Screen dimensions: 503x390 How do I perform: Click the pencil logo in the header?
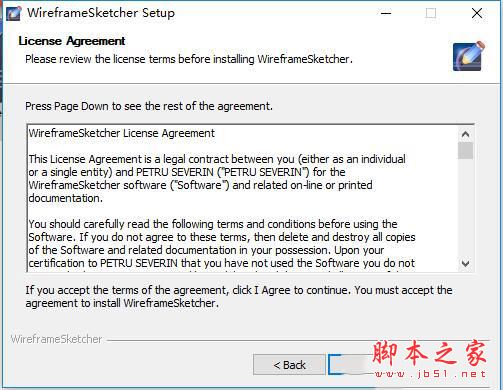(x=468, y=56)
